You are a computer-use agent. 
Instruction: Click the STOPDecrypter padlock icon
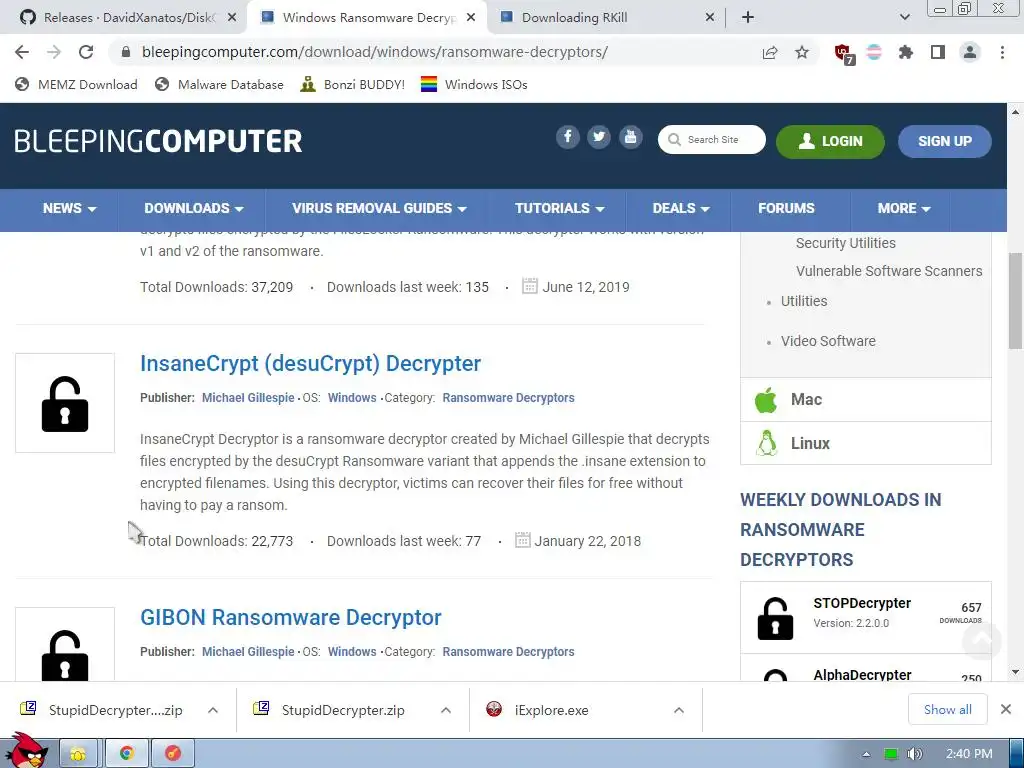click(775, 618)
